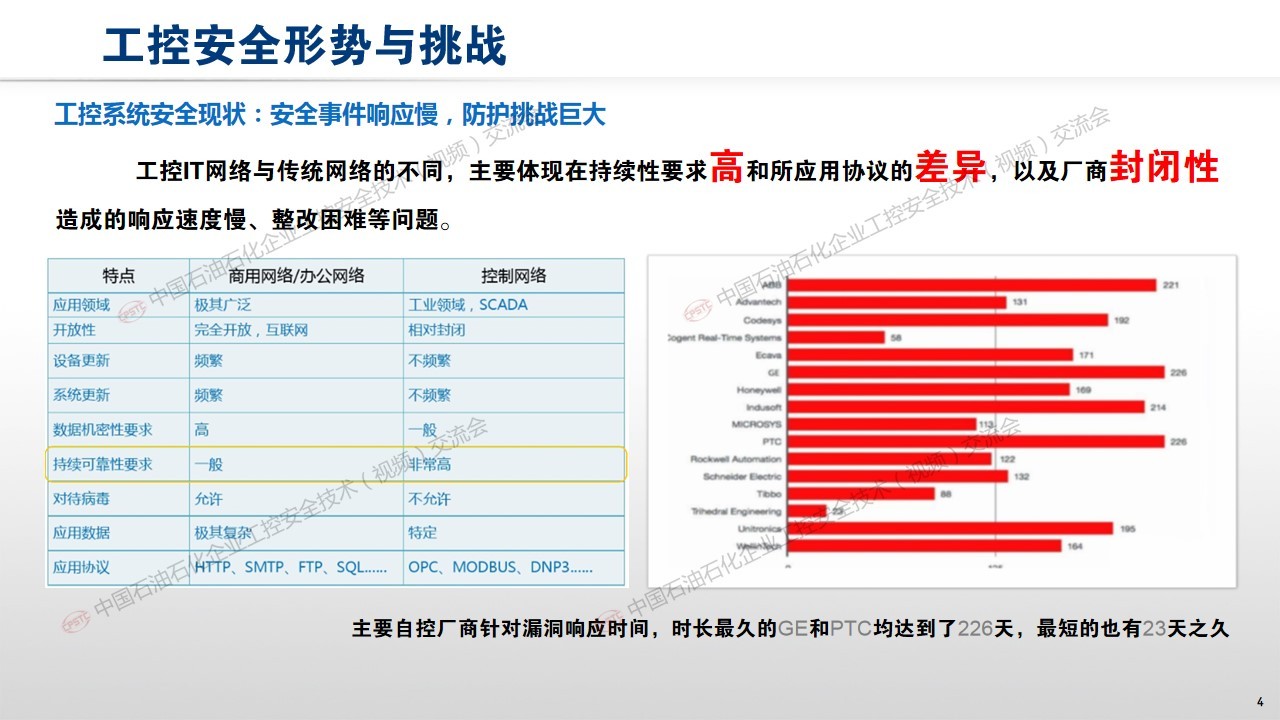This screenshot has width=1280, height=720.
Task: Click the cell 允许 in the 商用网络 column
Action: click(209, 498)
